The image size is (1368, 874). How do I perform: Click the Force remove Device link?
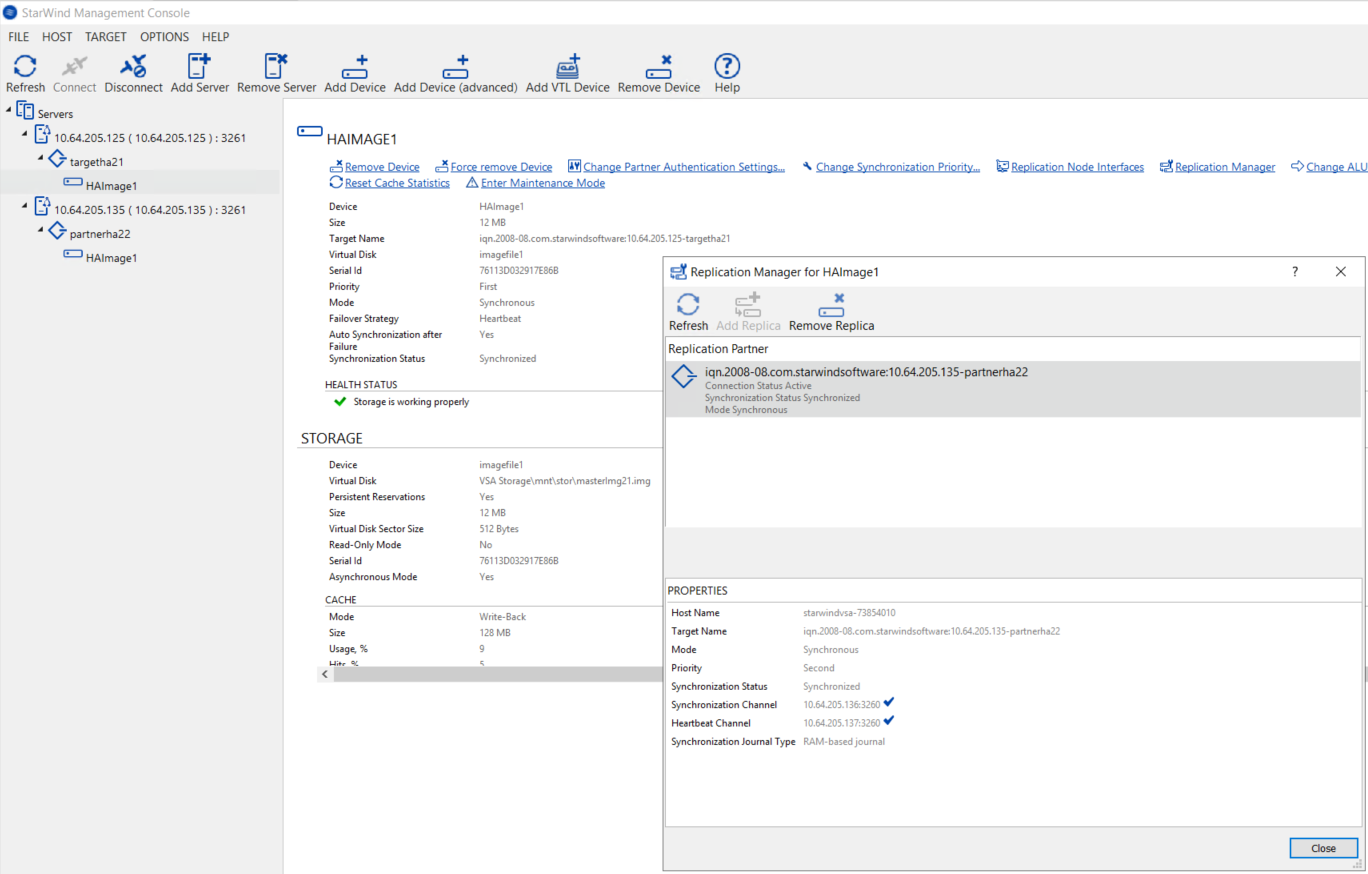501,167
